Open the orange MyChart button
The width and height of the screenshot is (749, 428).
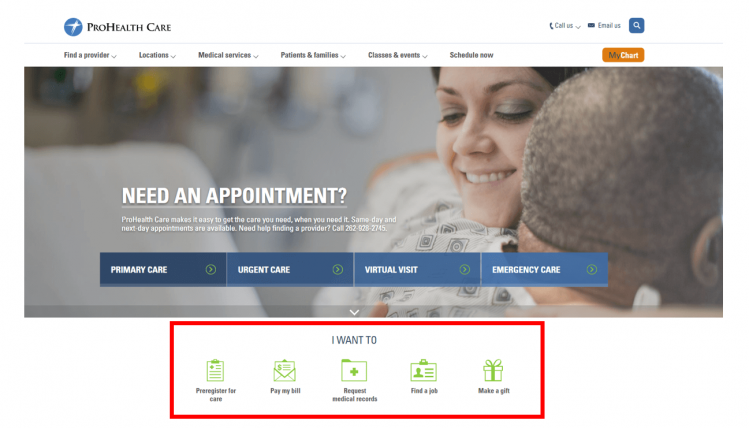623,55
